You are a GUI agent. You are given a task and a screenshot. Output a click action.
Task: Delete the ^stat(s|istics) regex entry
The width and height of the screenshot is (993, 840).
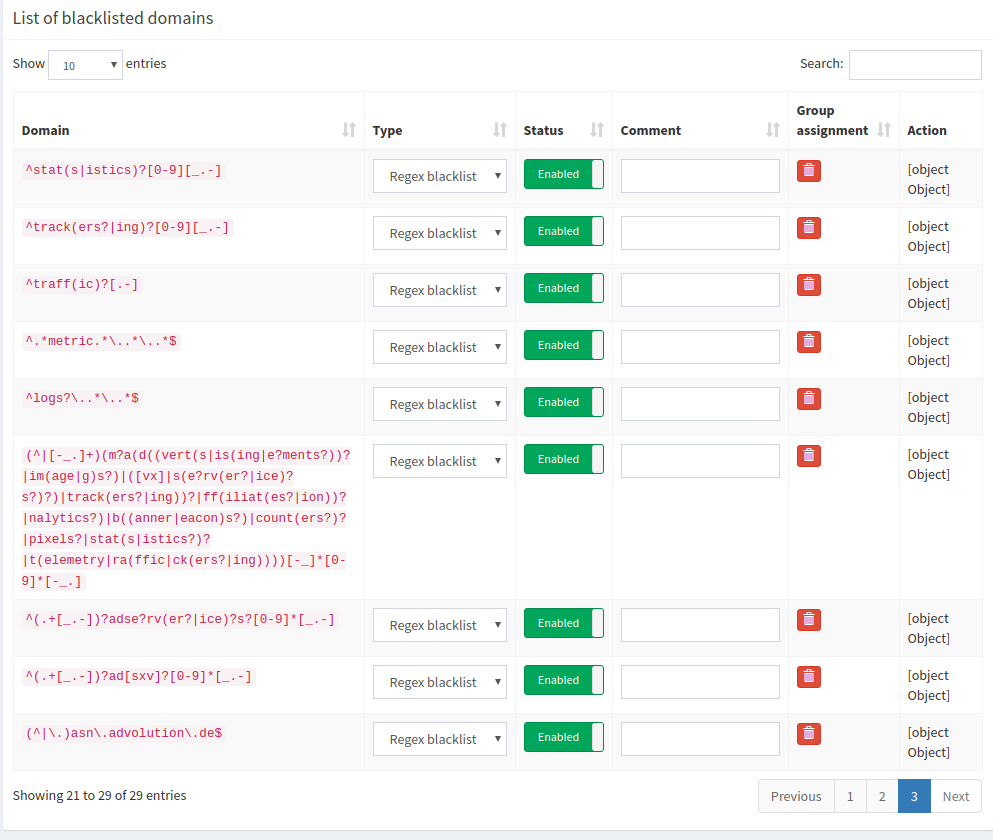tap(809, 171)
